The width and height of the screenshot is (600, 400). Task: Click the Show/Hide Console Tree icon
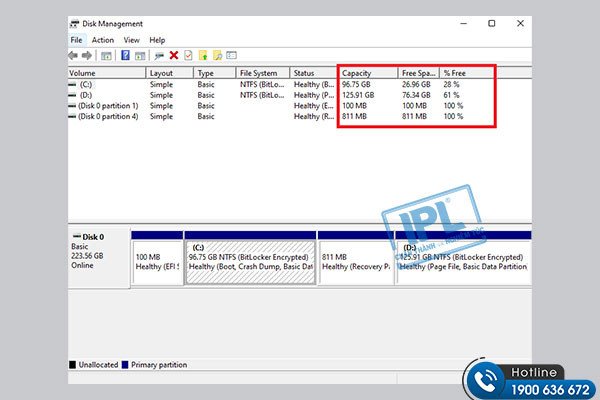[x=106, y=56]
